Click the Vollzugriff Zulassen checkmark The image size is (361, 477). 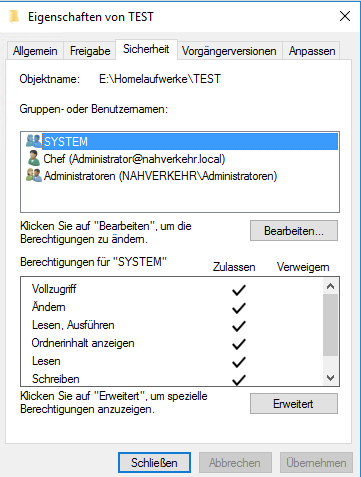[x=239, y=290]
